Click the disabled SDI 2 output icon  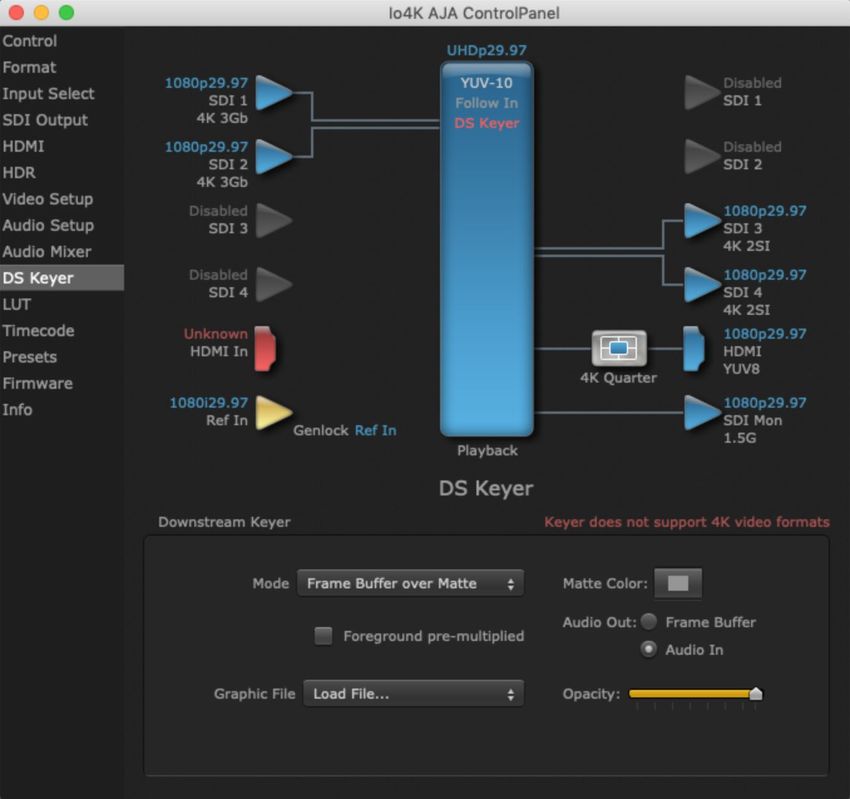coord(703,157)
